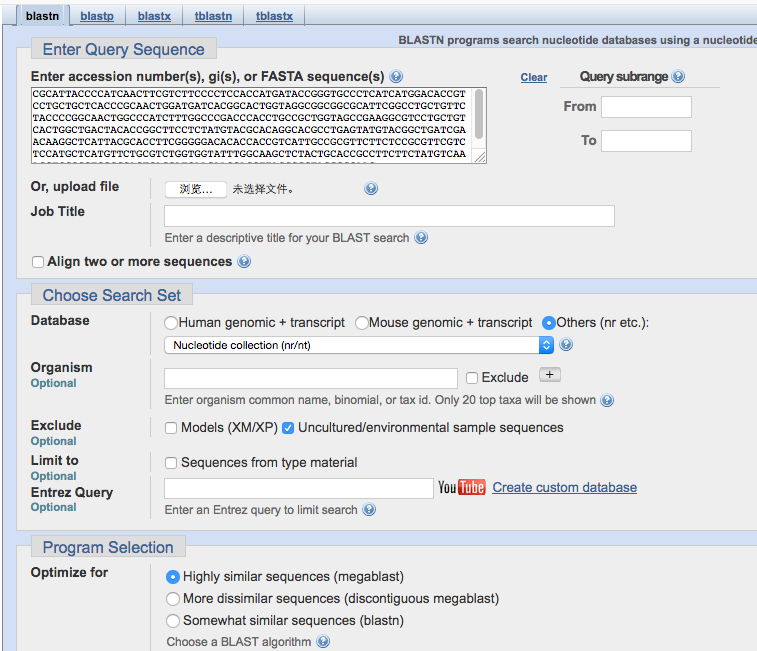
Task: Choose Somewhat similar sequences (blastn)
Action: tap(173, 621)
